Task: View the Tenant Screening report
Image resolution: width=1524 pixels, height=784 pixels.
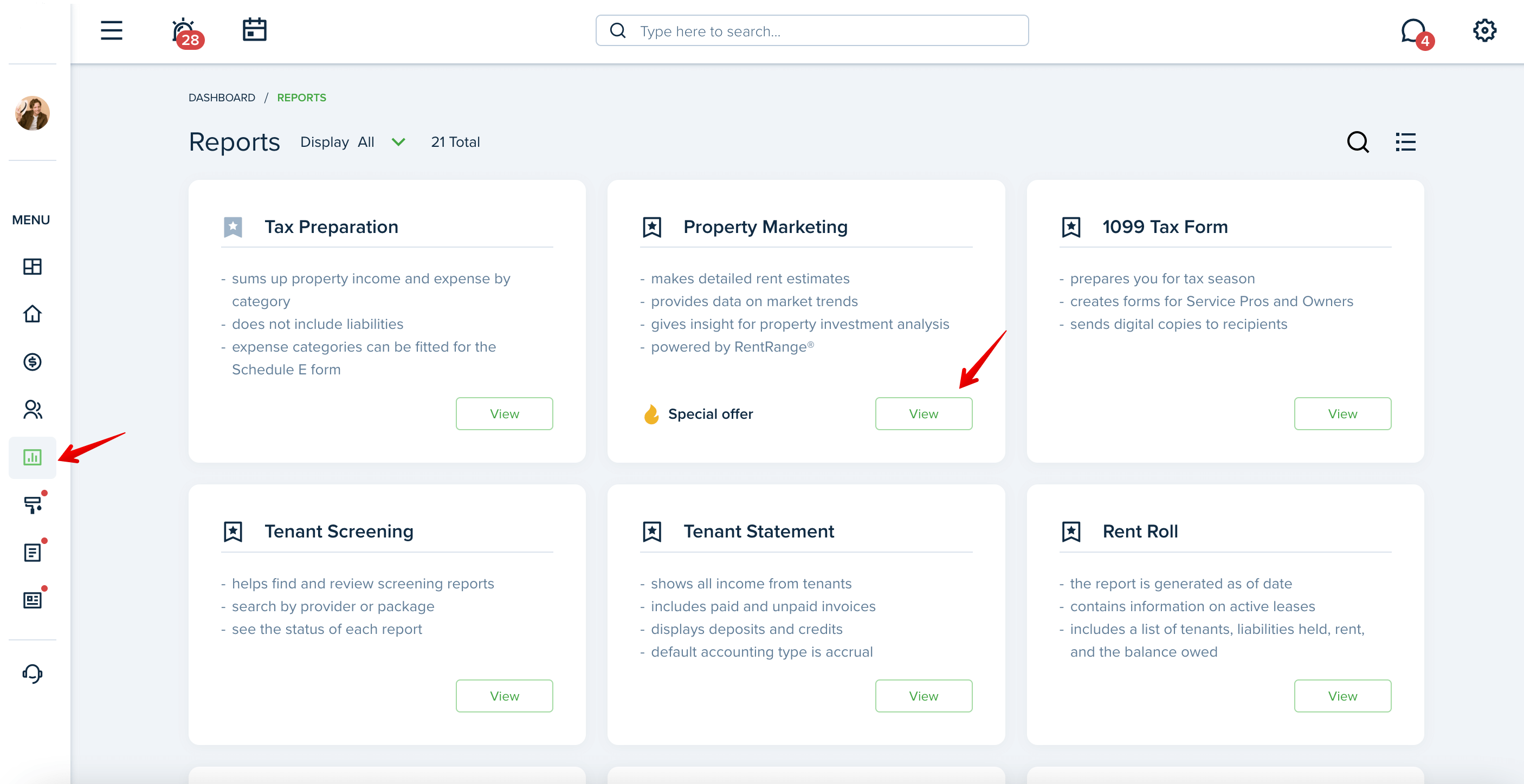Action: 504,696
